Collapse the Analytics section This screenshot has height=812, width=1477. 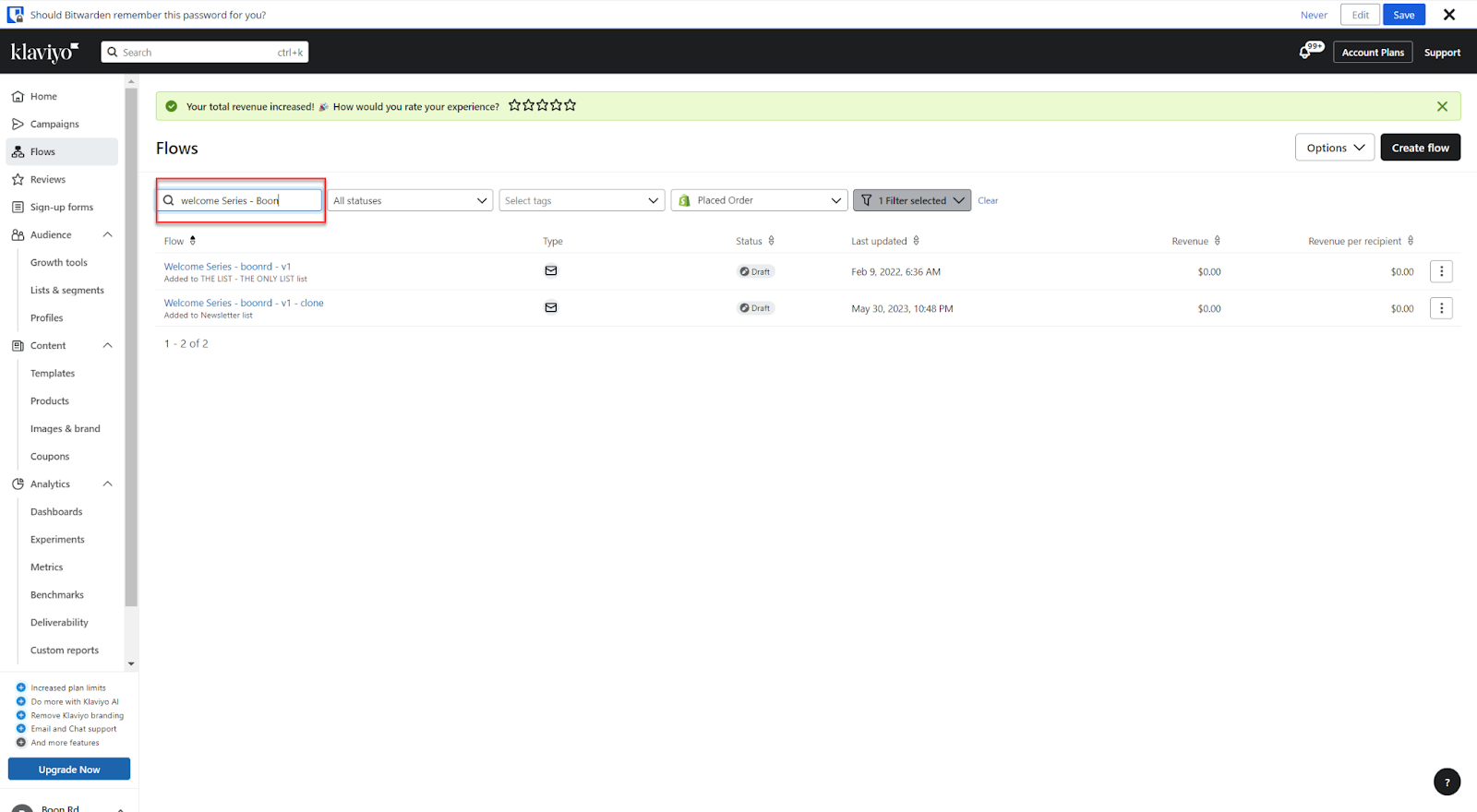coord(107,484)
